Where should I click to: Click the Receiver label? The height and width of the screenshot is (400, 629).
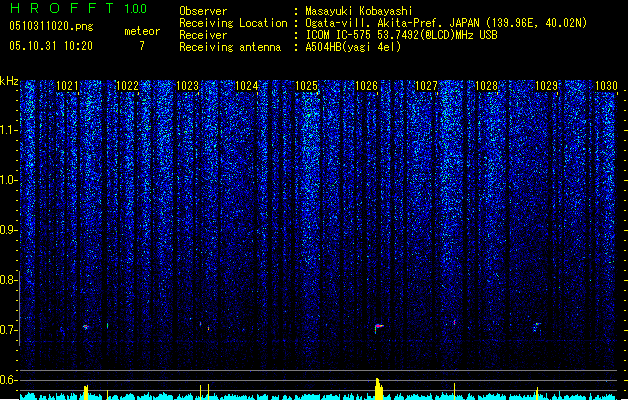click(203, 35)
